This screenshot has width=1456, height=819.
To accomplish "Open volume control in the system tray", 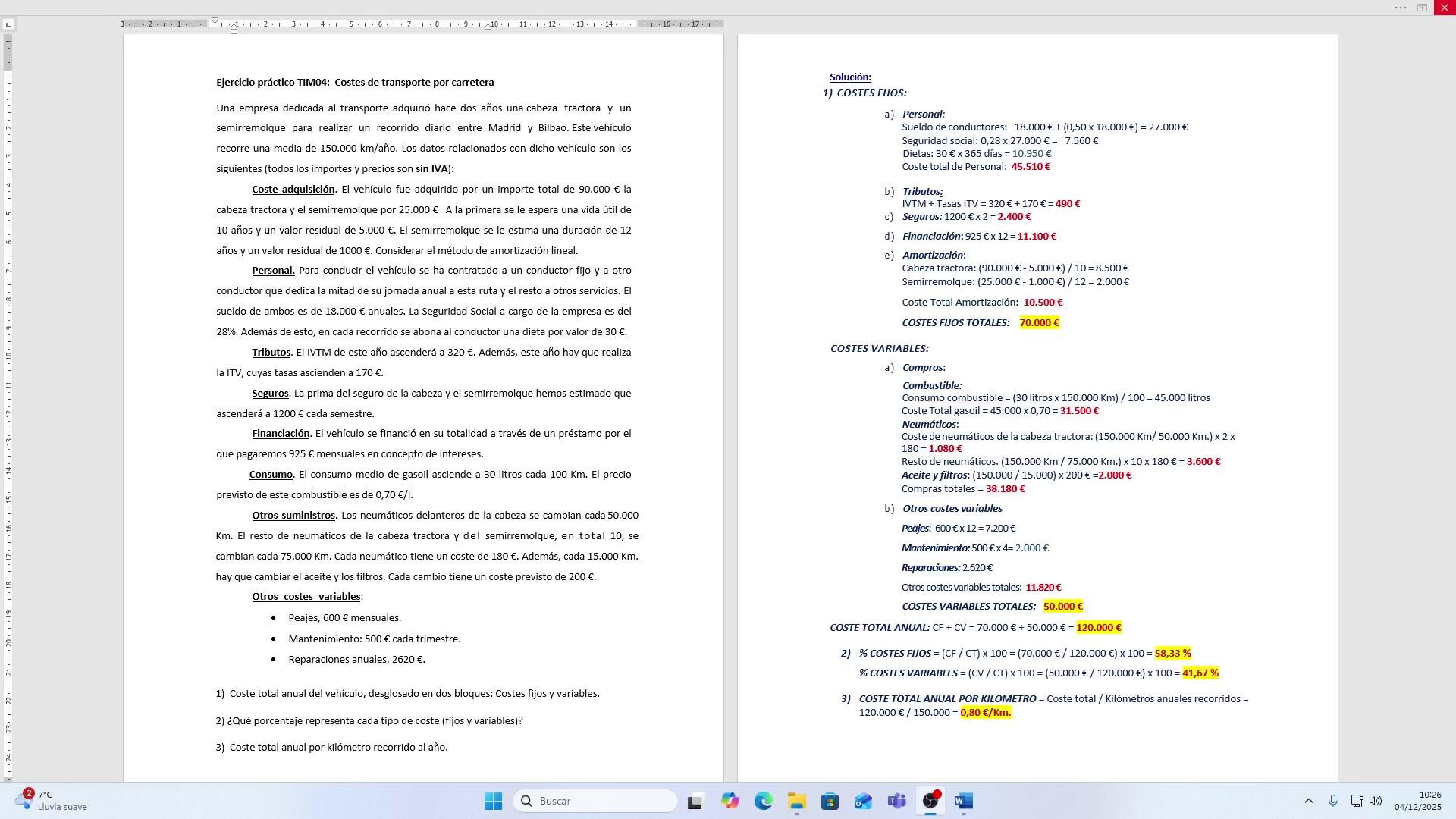I will pyautogui.click(x=1376, y=802).
